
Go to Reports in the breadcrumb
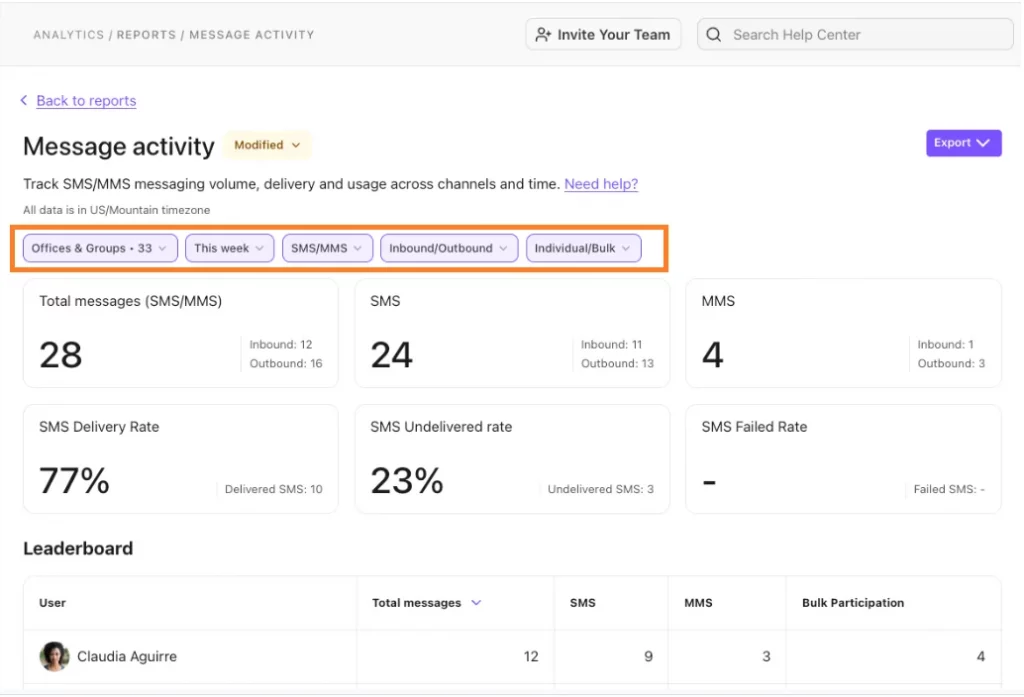[147, 35]
